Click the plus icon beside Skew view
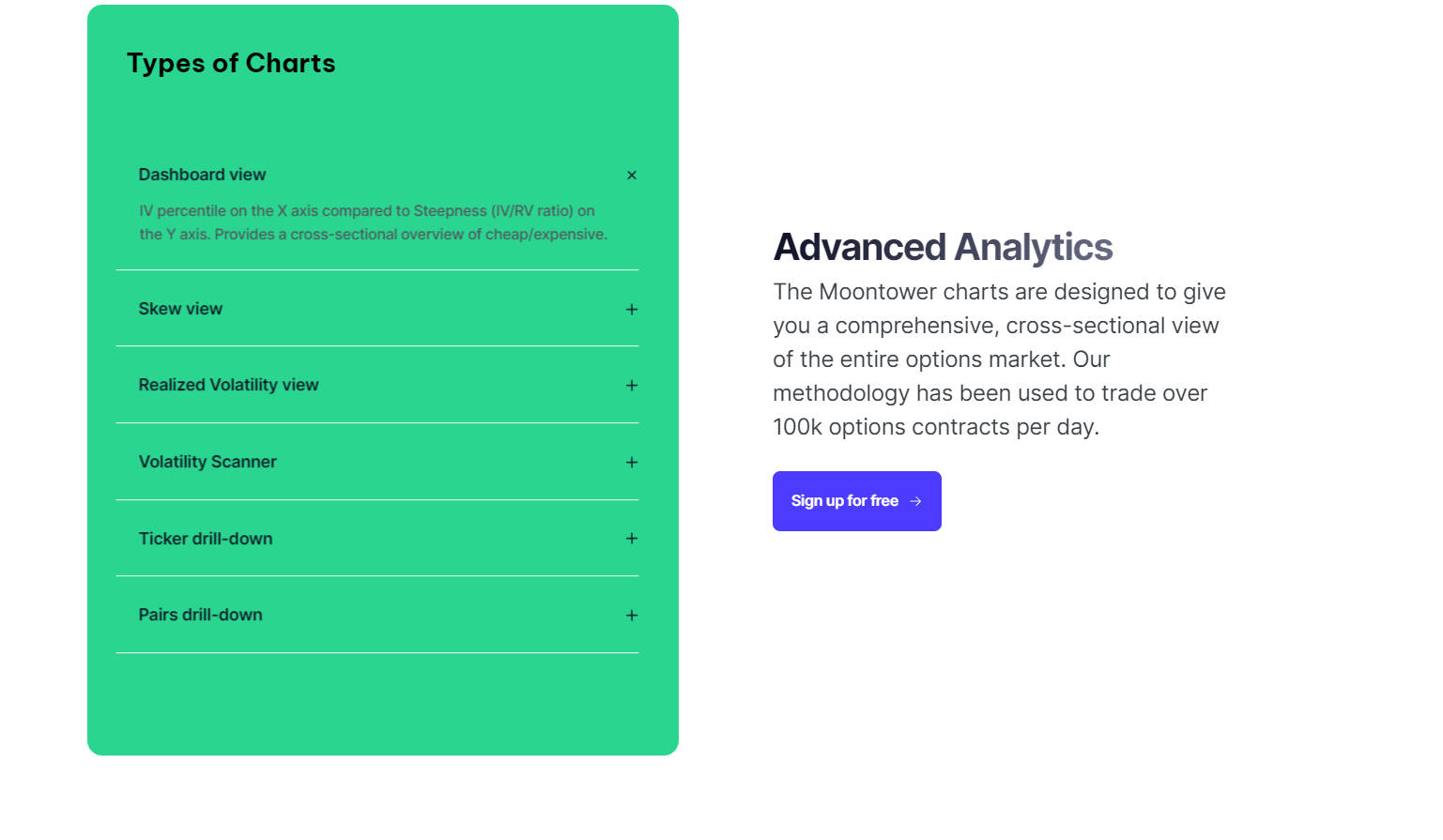Viewport: 1443px width, 840px height. click(632, 310)
